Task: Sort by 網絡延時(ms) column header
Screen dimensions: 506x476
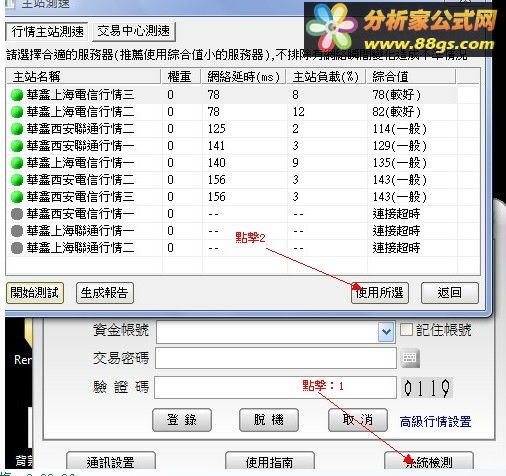Action: (x=243, y=77)
